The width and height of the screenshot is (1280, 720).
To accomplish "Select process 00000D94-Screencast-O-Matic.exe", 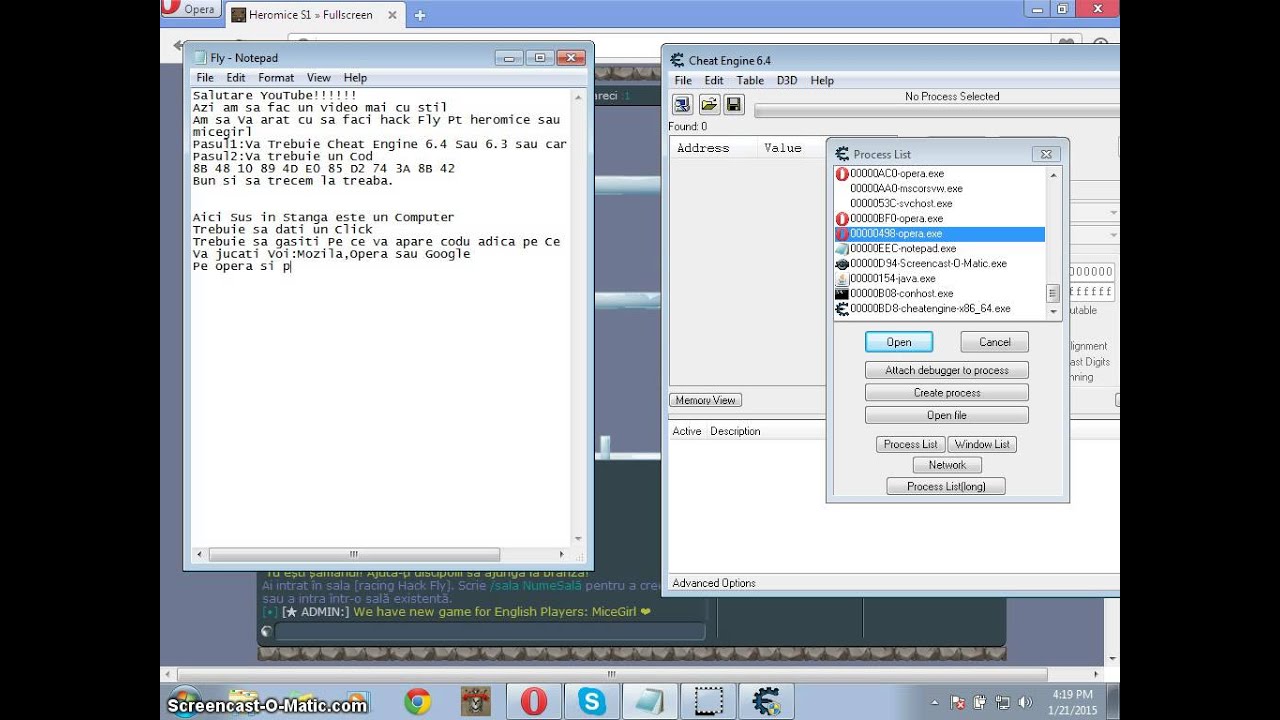I will pos(940,264).
